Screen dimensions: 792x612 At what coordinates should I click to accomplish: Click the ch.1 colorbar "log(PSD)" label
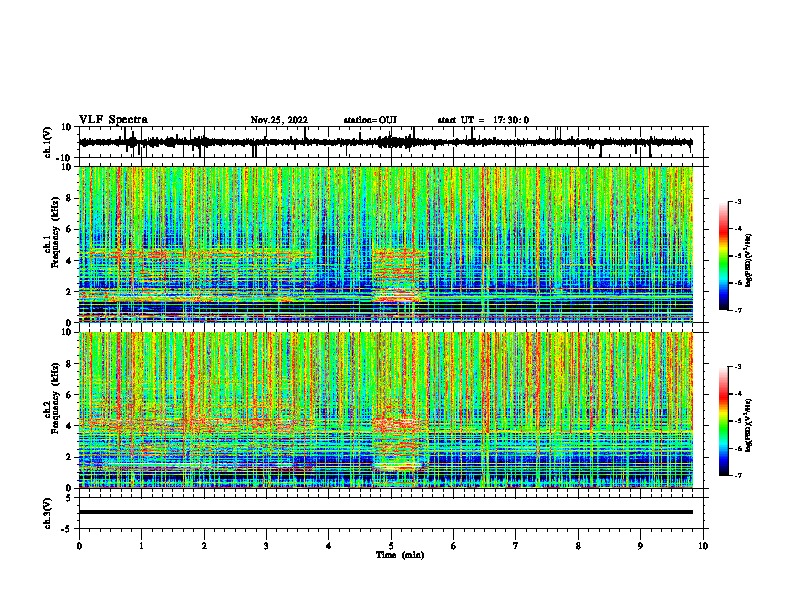(x=748, y=261)
